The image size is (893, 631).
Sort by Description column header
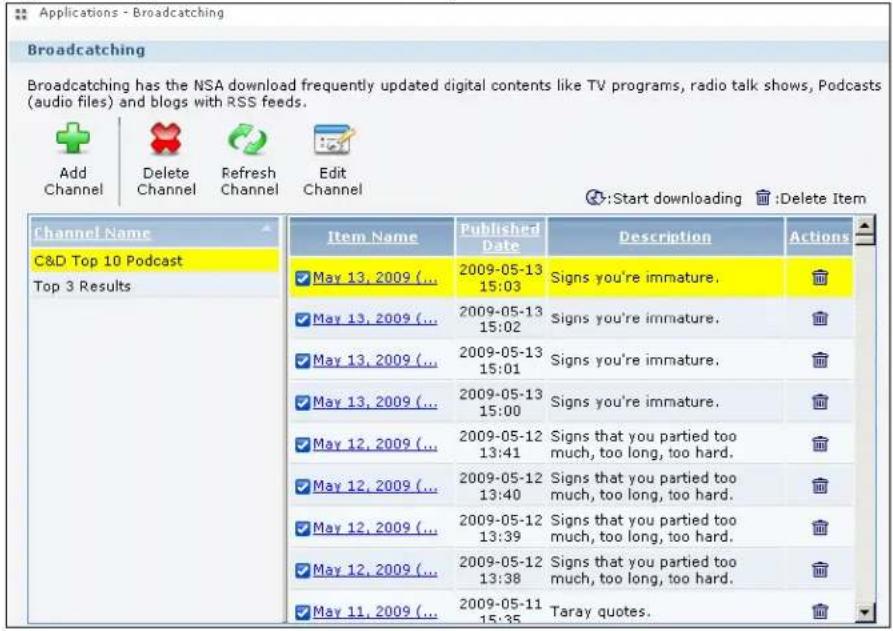coord(665,237)
